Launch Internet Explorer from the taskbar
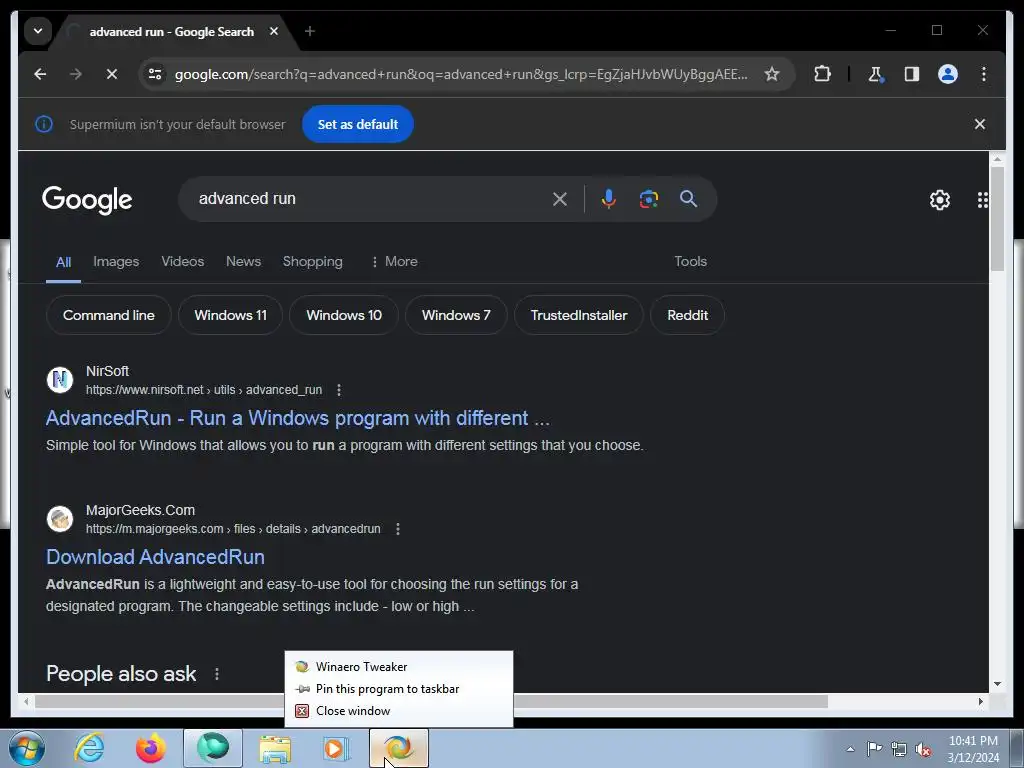 (89, 748)
